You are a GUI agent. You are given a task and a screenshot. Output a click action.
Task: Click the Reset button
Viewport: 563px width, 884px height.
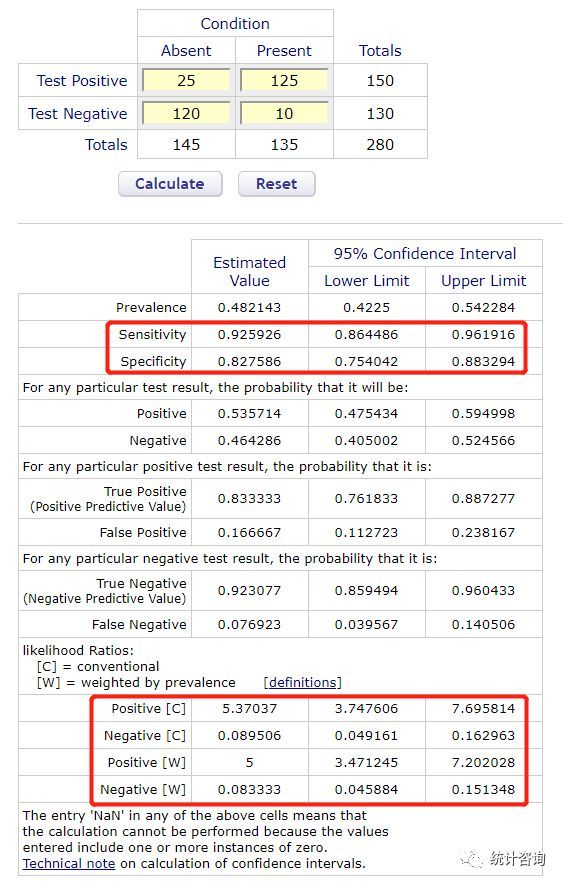coord(276,184)
